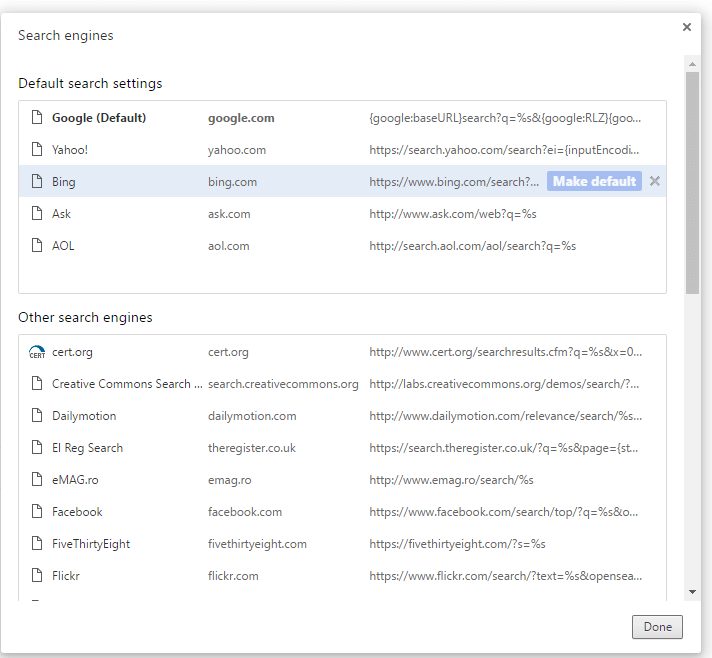Close the Search engines dialog
This screenshot has width=712, height=658.
(687, 27)
